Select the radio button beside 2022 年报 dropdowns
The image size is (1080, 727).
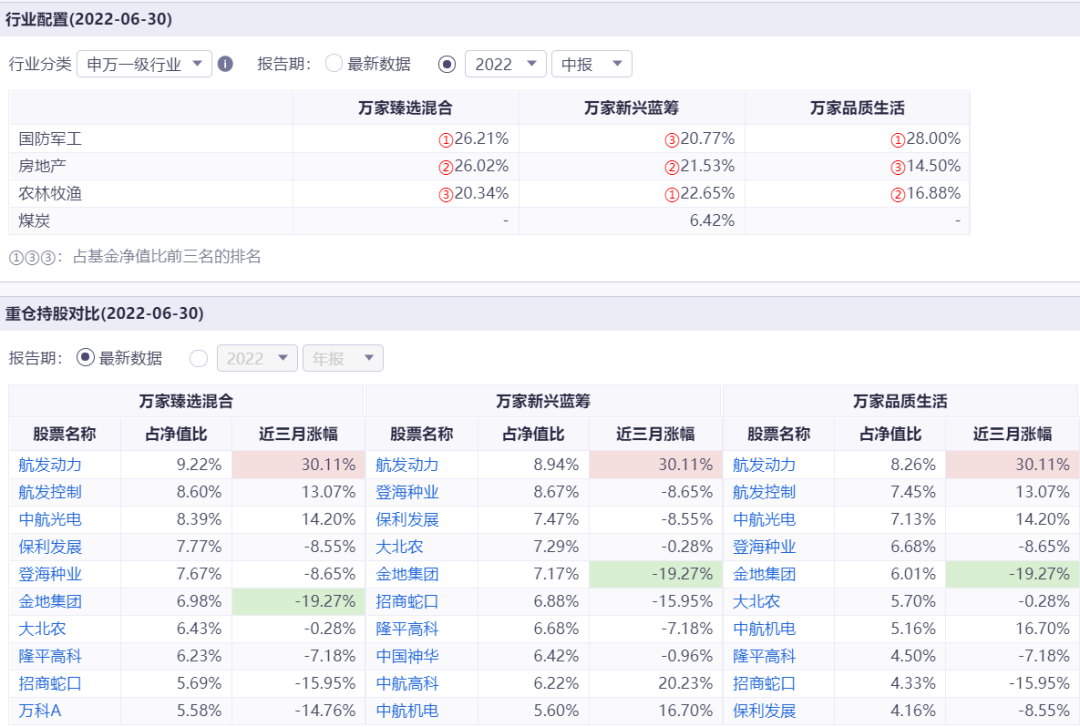coord(198,358)
